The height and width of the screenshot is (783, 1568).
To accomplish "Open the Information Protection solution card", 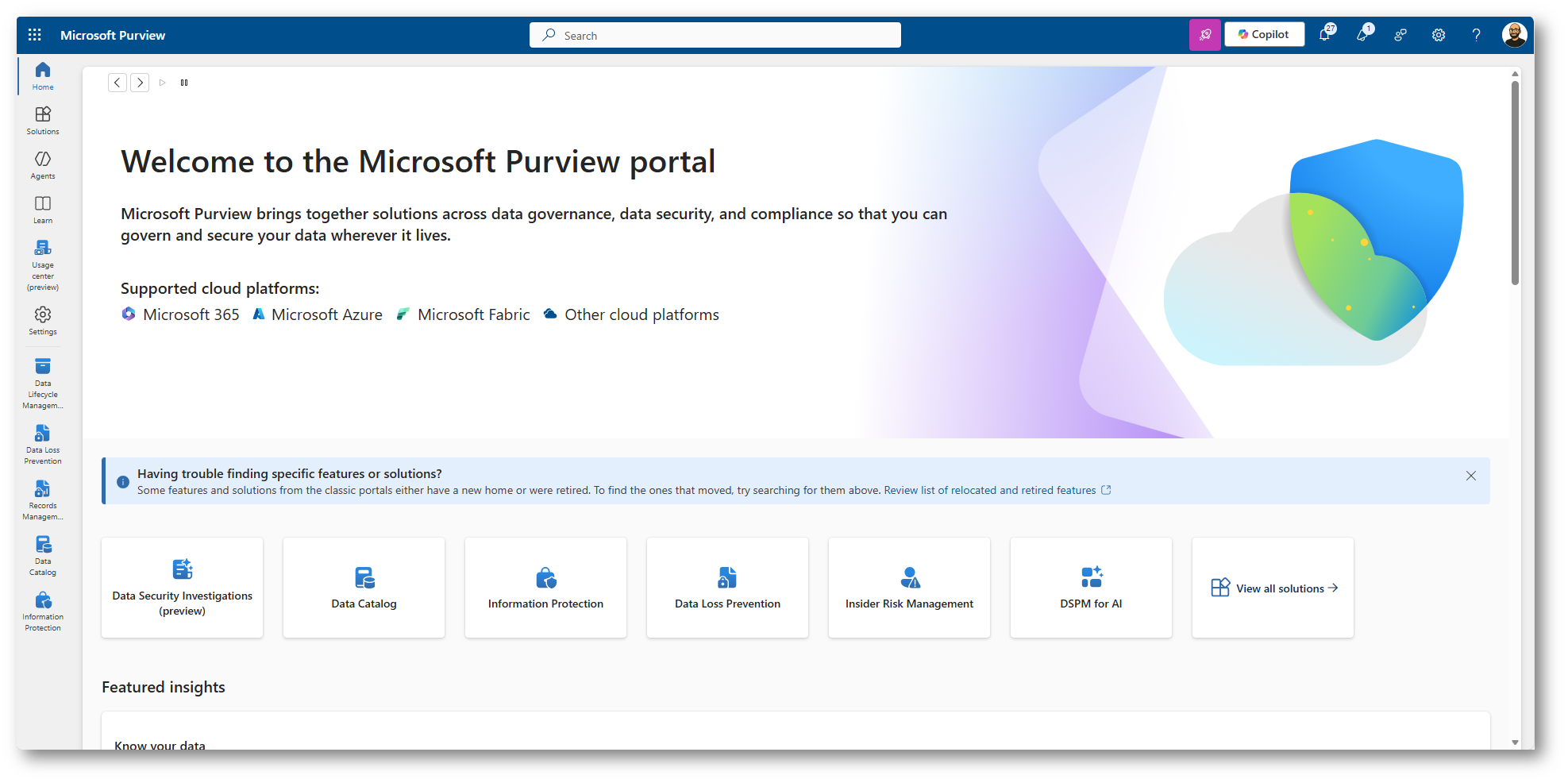I will point(545,588).
